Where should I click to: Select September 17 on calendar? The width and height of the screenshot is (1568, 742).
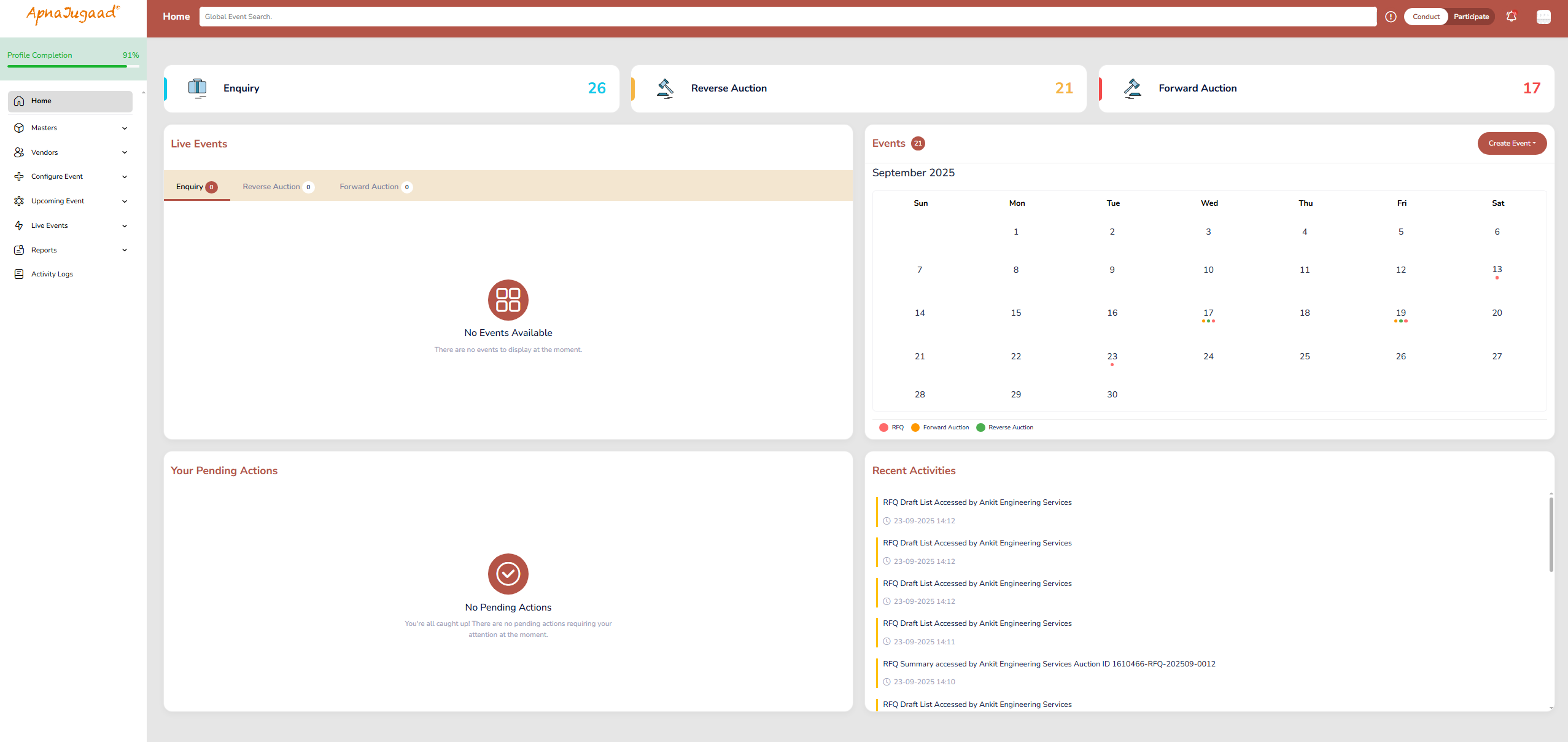click(1208, 313)
